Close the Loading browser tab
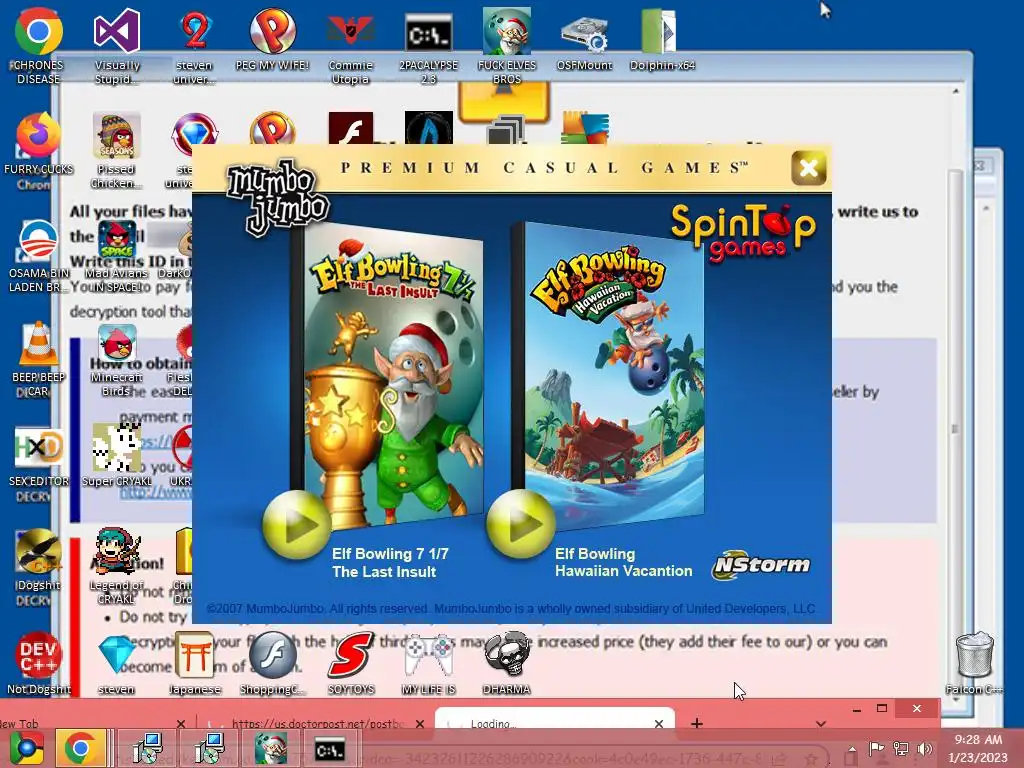Viewport: 1024px width, 768px height. [658, 724]
